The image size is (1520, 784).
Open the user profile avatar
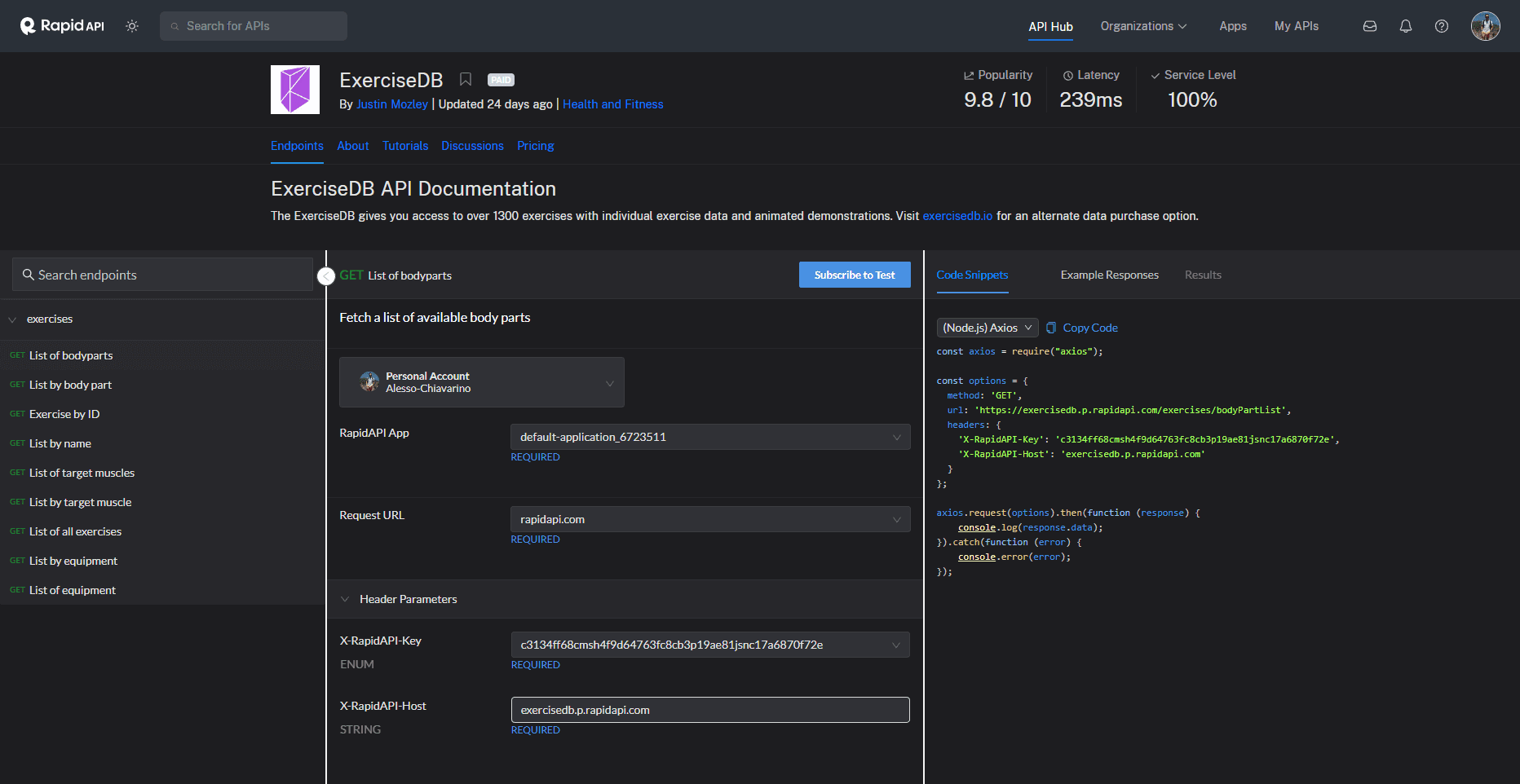(1486, 26)
